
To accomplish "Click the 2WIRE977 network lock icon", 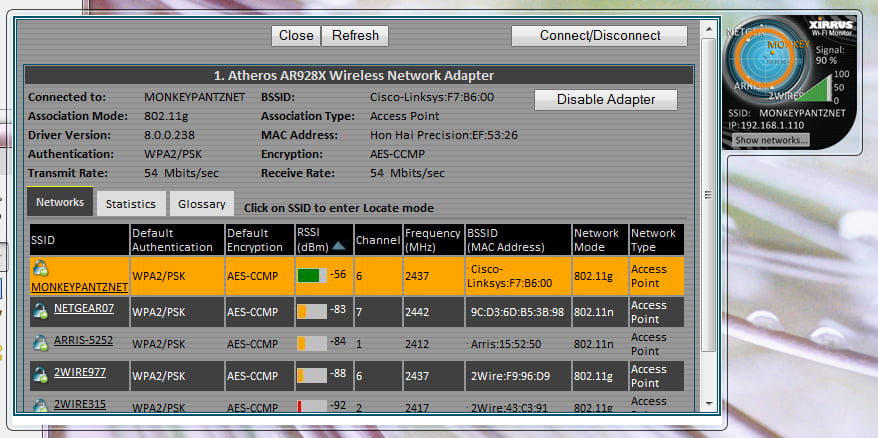I will [40, 375].
